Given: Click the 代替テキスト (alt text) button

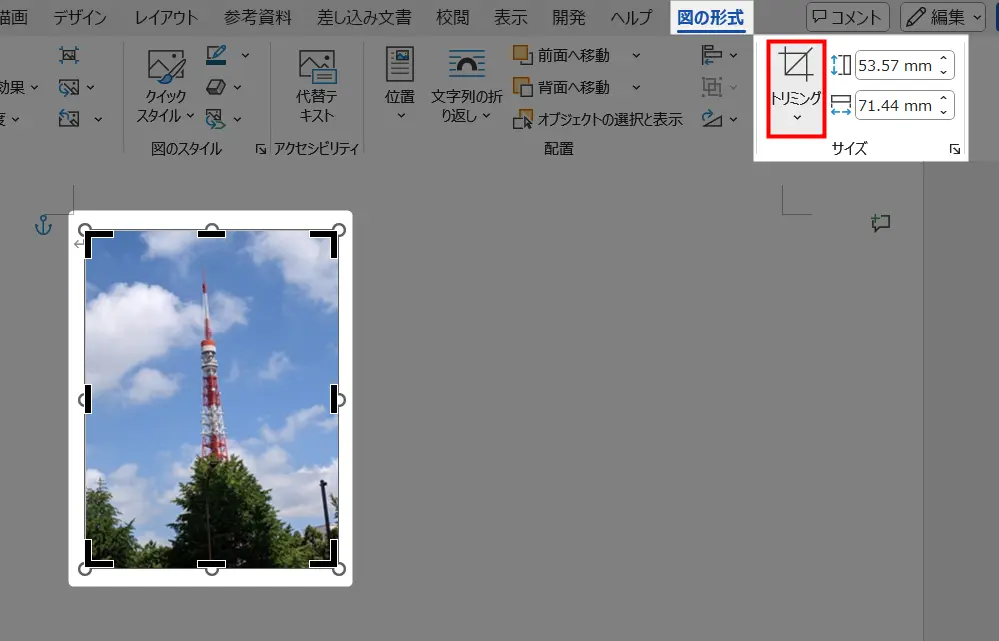Looking at the screenshot, I should click(x=317, y=87).
